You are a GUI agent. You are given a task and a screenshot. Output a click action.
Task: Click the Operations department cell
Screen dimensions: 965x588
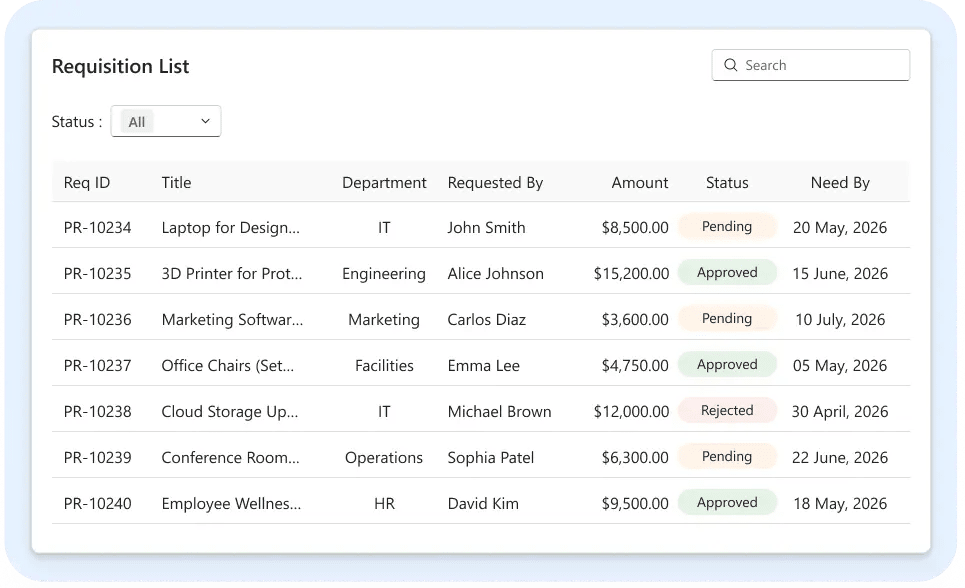[384, 458]
